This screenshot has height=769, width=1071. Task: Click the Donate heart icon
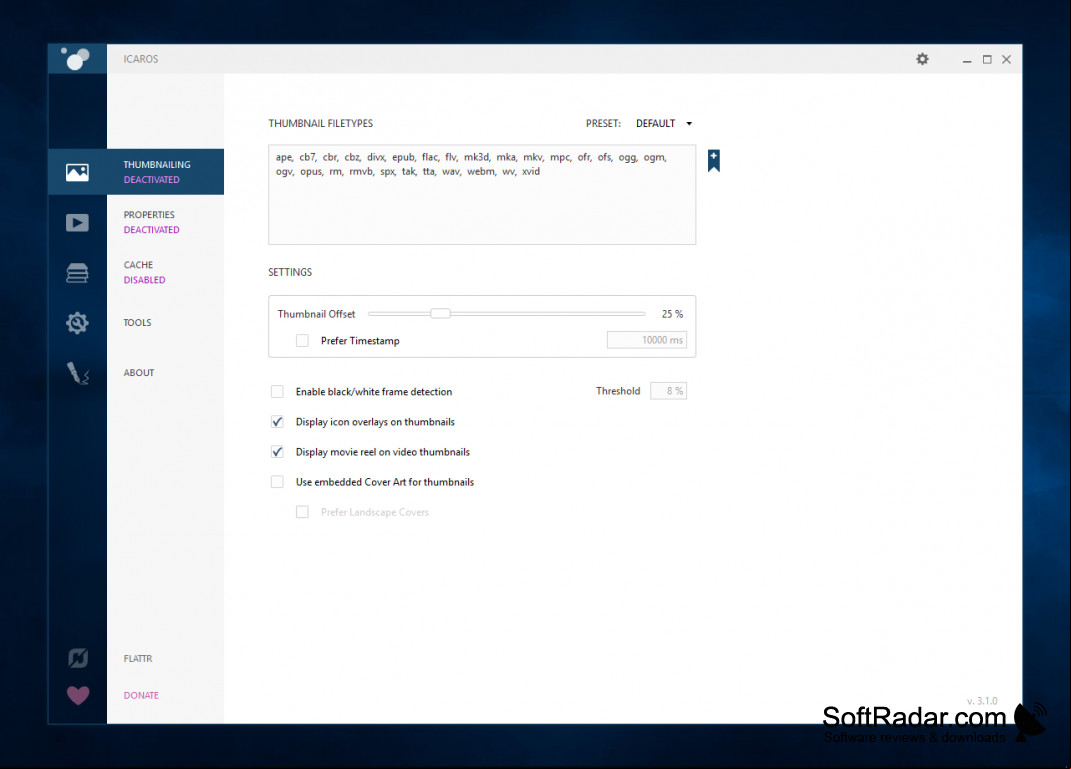[x=78, y=695]
